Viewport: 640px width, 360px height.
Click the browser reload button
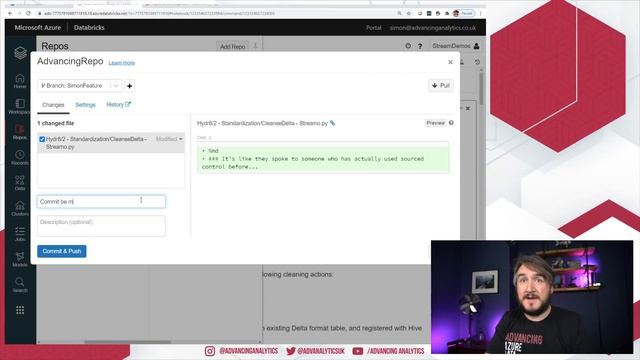coord(28,13)
